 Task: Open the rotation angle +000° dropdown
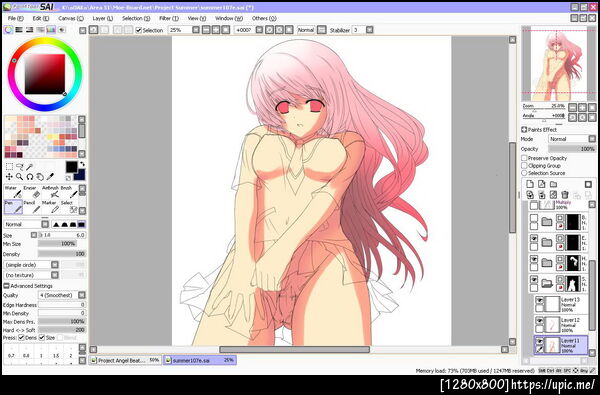click(x=259, y=30)
